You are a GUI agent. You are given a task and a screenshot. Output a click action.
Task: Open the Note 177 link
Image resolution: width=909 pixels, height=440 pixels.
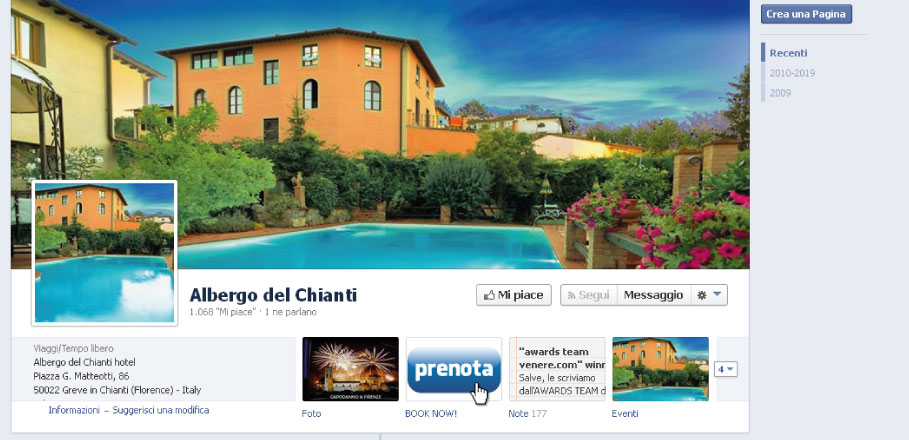pyautogui.click(x=527, y=413)
